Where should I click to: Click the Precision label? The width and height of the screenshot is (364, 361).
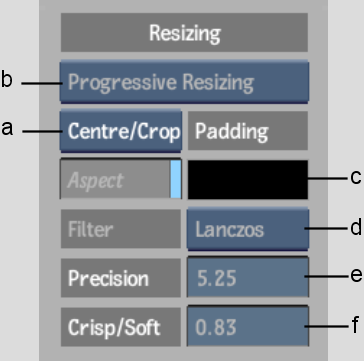coord(121,278)
